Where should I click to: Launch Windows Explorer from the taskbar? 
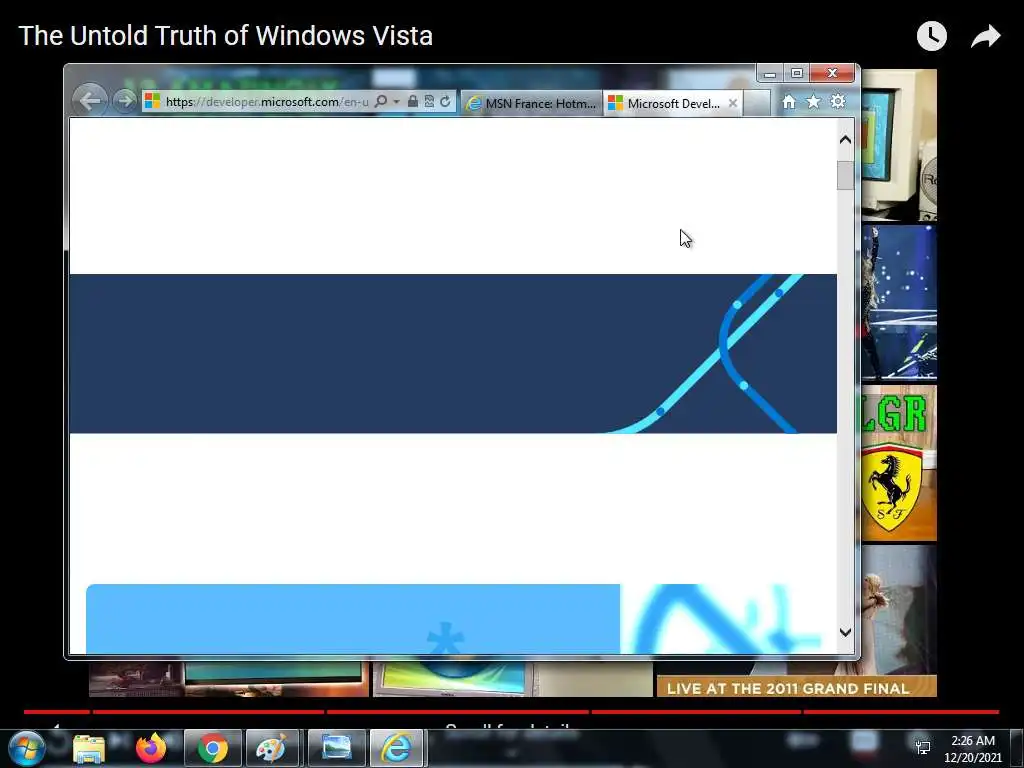point(89,748)
